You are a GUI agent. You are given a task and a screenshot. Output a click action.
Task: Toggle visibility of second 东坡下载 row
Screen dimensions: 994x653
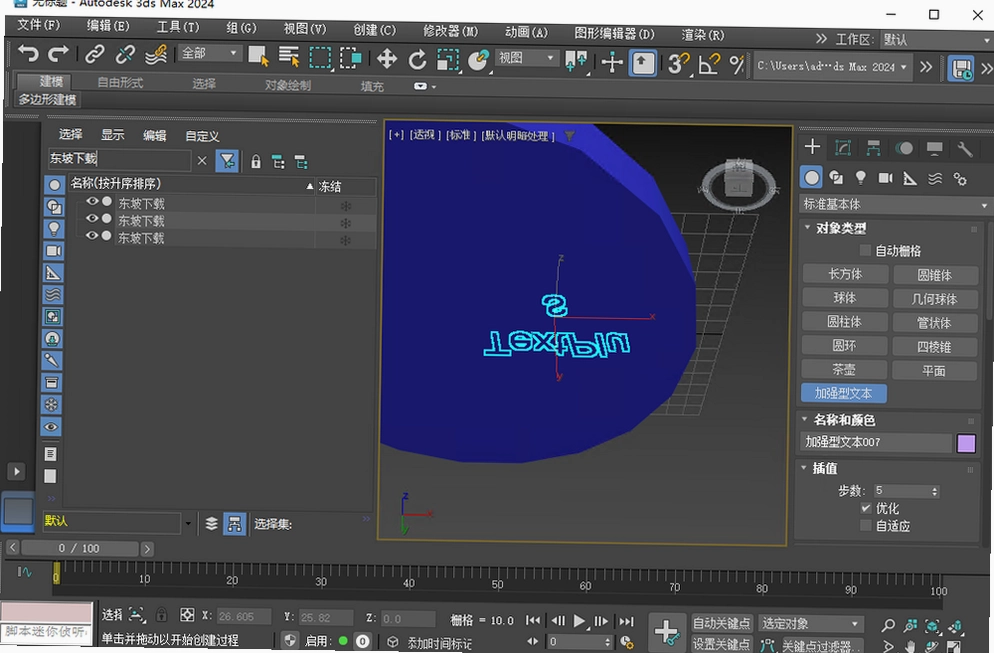point(93,219)
